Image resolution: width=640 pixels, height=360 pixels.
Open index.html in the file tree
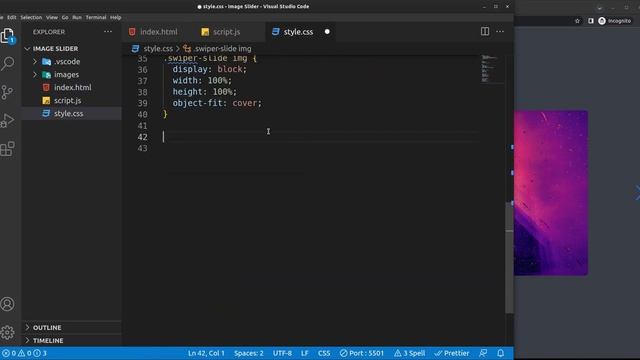(72, 87)
